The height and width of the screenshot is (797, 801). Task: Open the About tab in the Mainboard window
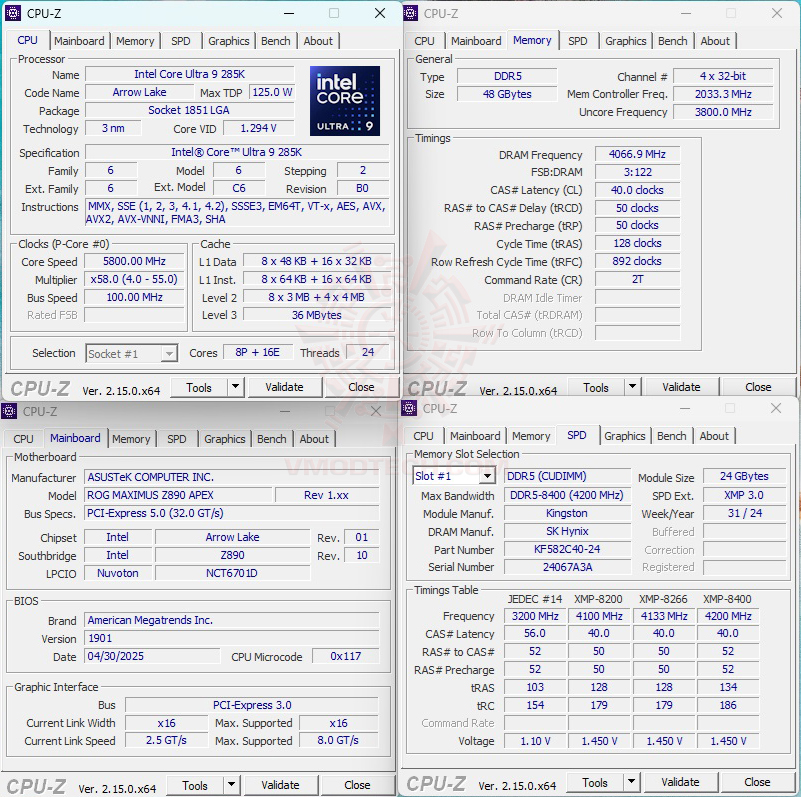(x=314, y=439)
